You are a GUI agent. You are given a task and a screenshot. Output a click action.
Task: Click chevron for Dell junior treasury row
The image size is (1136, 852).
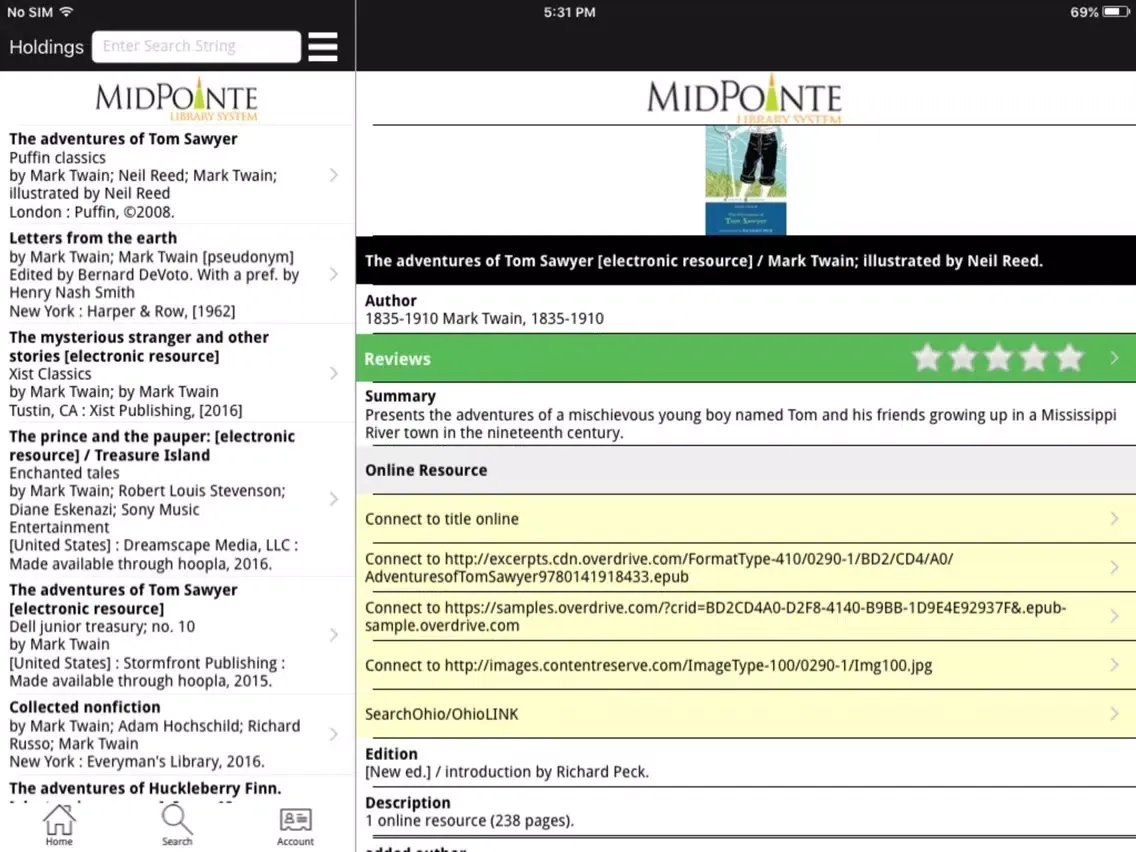334,635
